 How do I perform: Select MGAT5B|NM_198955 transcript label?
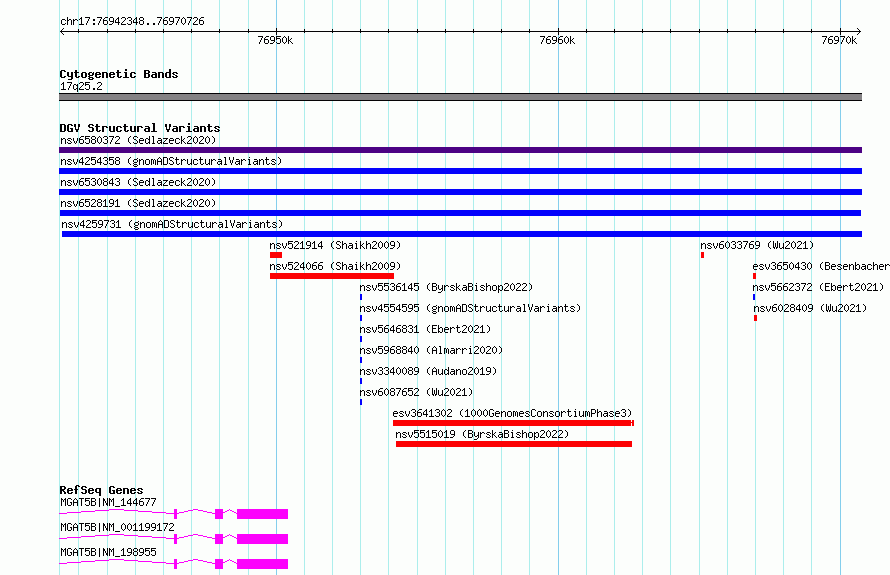108,552
